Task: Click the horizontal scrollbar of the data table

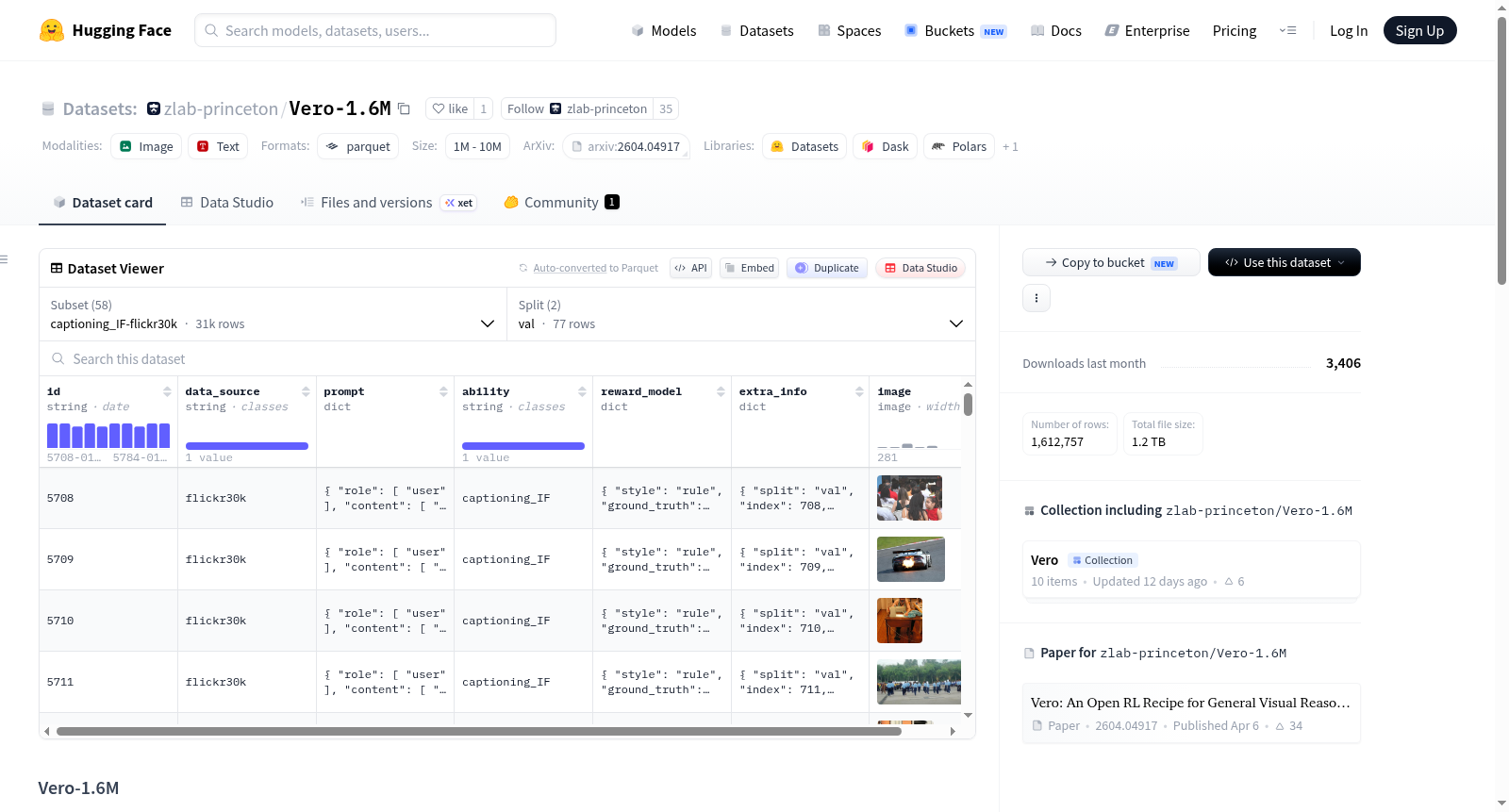Action: (479, 731)
